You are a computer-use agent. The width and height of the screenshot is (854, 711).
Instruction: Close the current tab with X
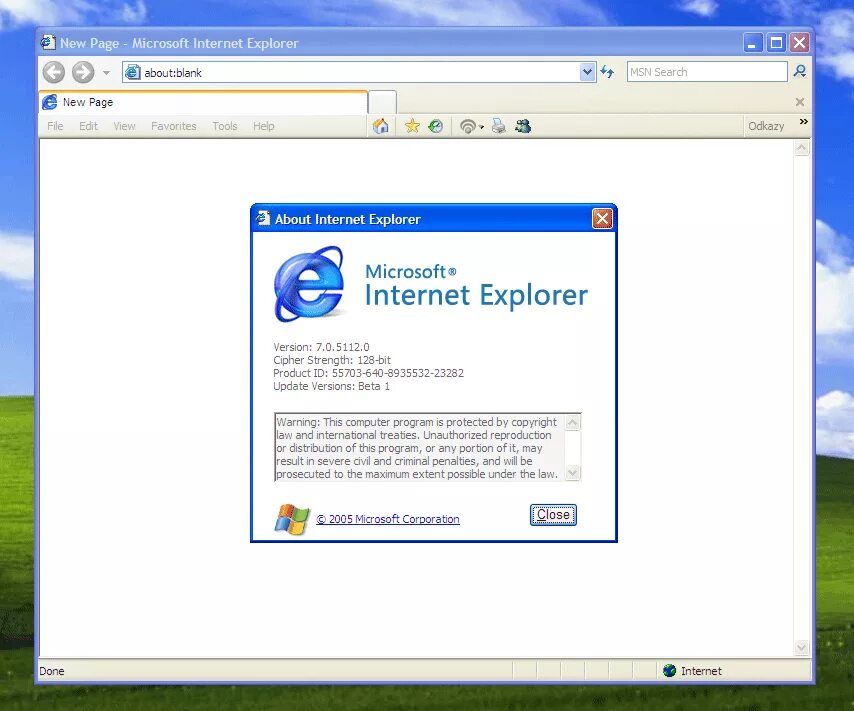[800, 102]
